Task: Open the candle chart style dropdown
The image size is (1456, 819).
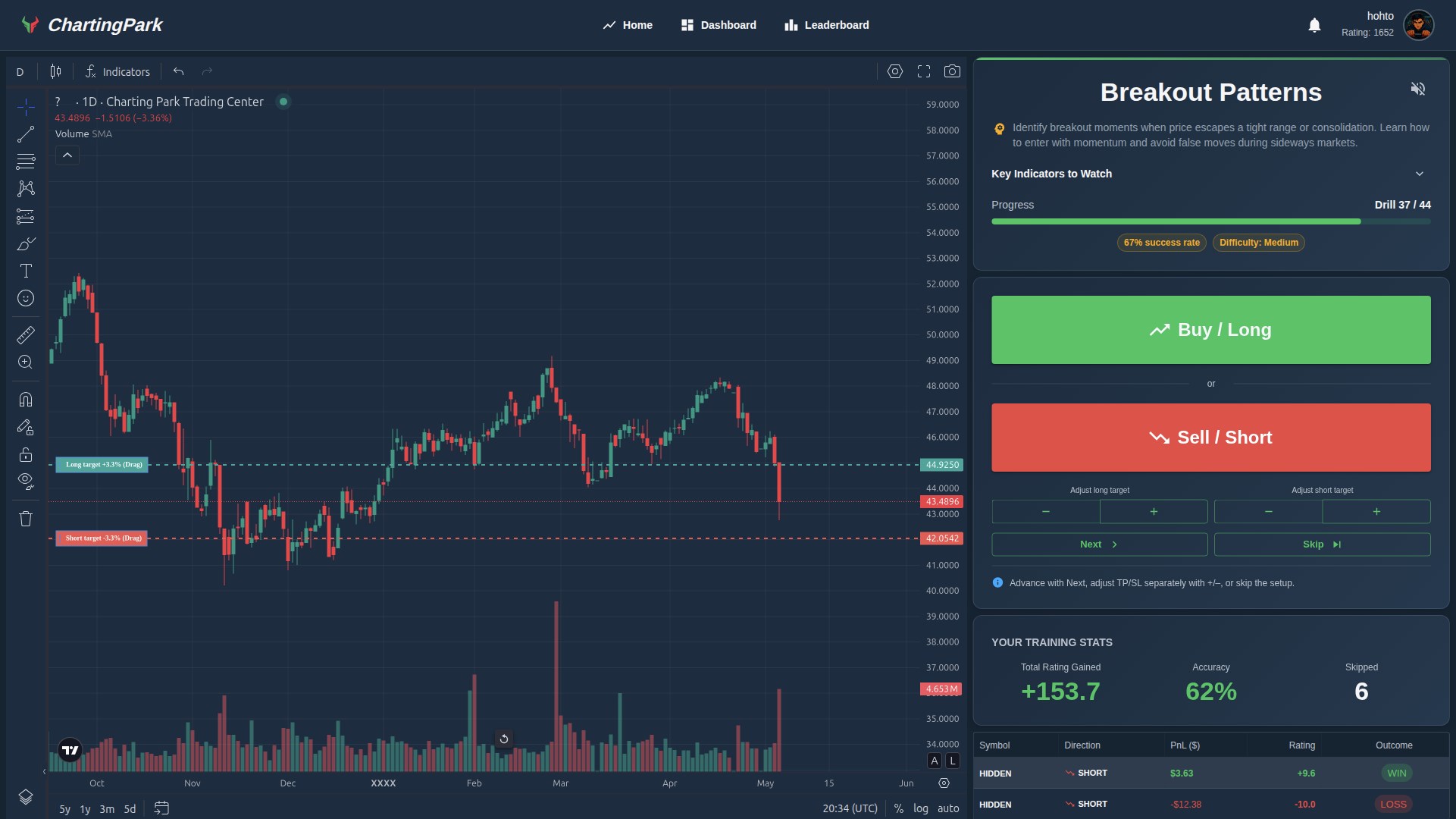Action: (x=55, y=71)
